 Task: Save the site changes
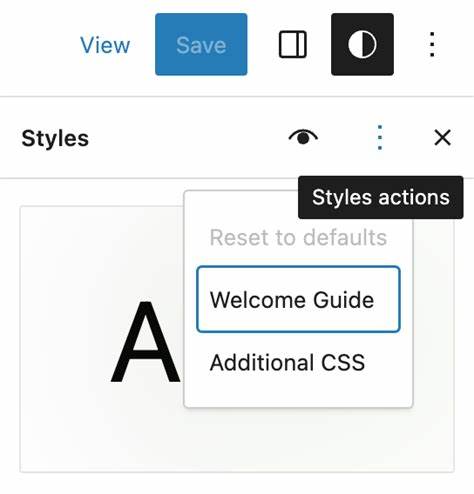tap(201, 44)
